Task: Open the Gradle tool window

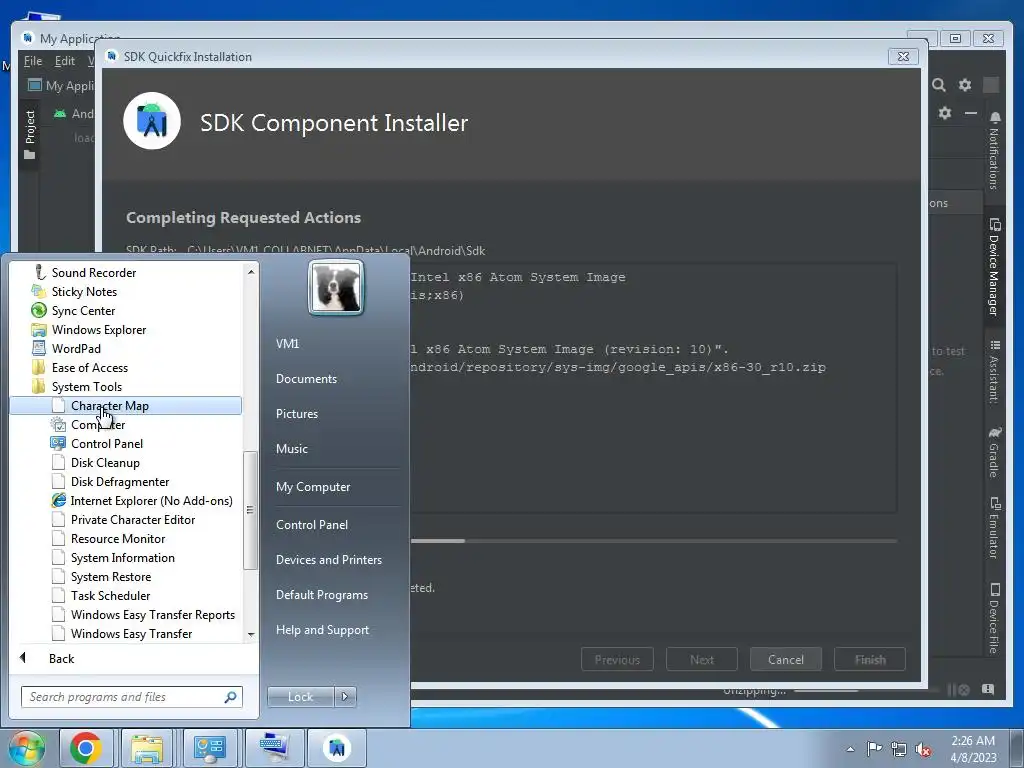Action: click(x=994, y=453)
